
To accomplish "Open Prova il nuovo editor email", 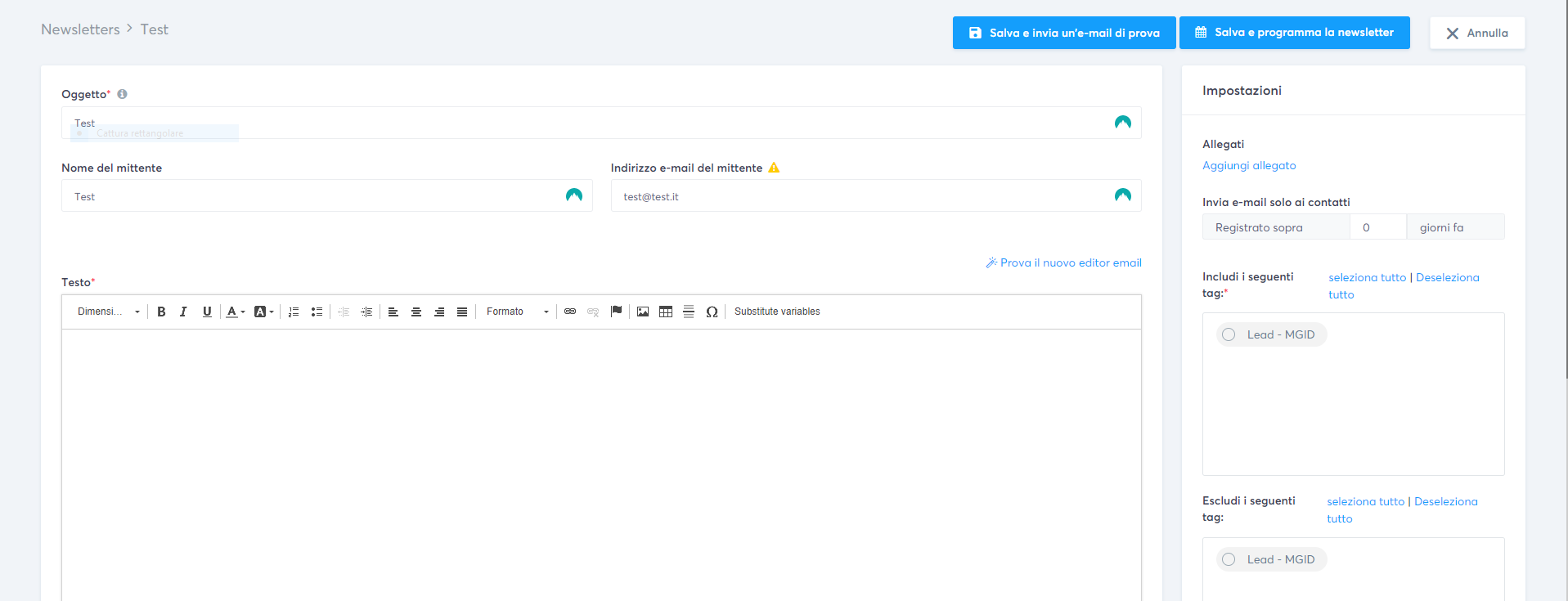I will click(1063, 262).
